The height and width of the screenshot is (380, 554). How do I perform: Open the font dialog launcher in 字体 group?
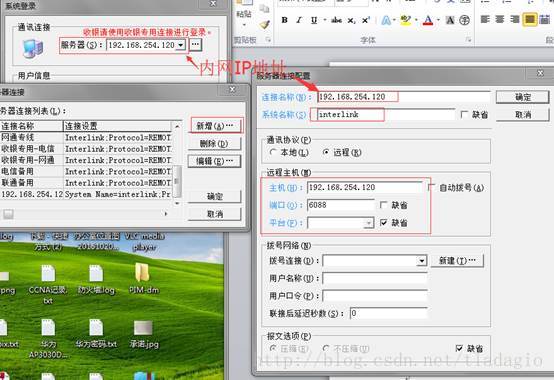click(x=468, y=40)
